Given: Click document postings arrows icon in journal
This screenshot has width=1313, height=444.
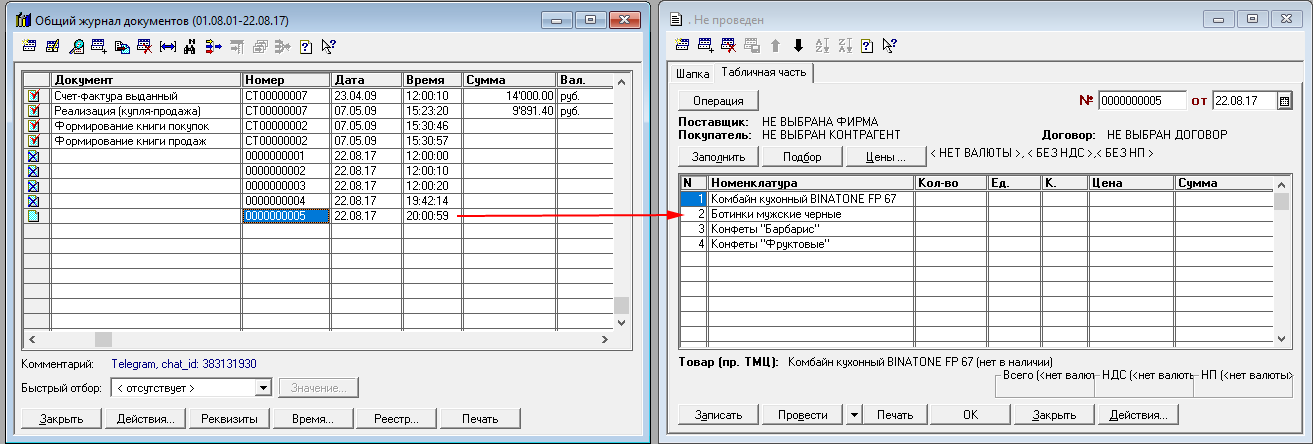Looking at the screenshot, I should [x=213, y=46].
